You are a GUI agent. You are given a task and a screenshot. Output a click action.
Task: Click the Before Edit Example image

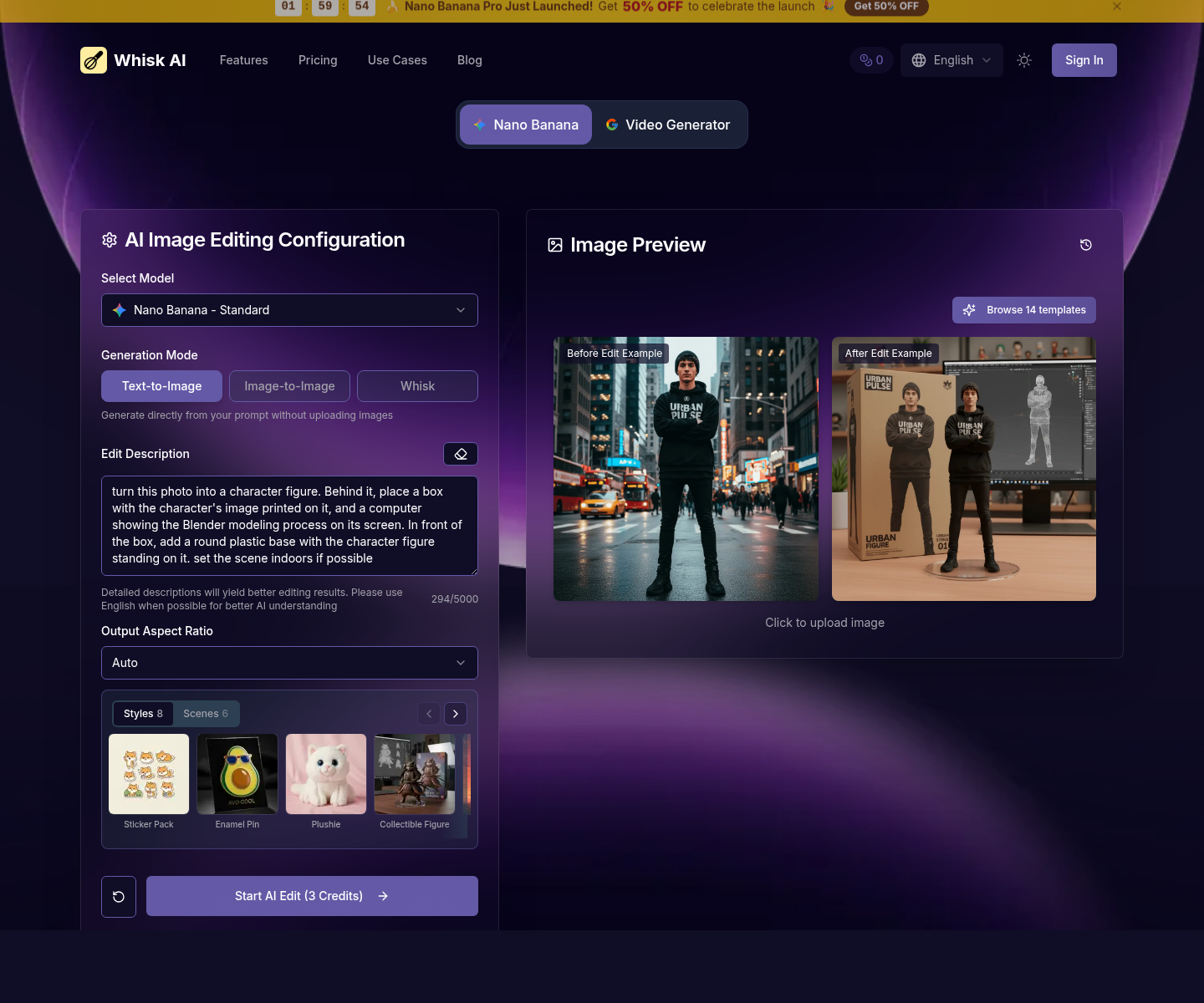click(686, 469)
